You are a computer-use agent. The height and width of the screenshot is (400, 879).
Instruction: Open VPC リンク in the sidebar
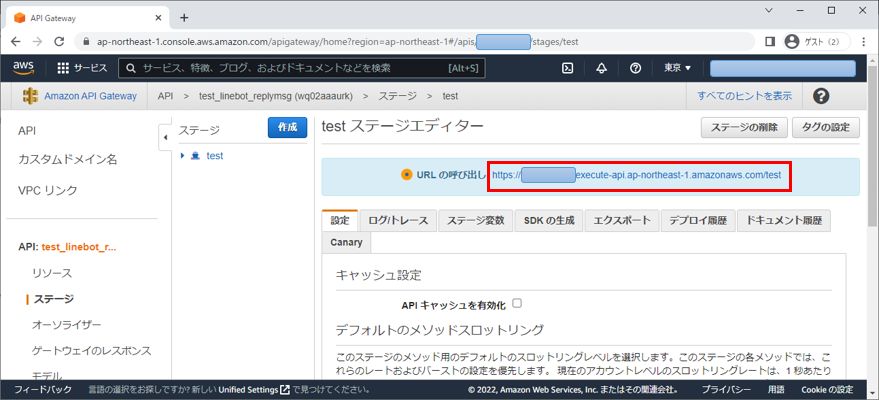[48, 190]
